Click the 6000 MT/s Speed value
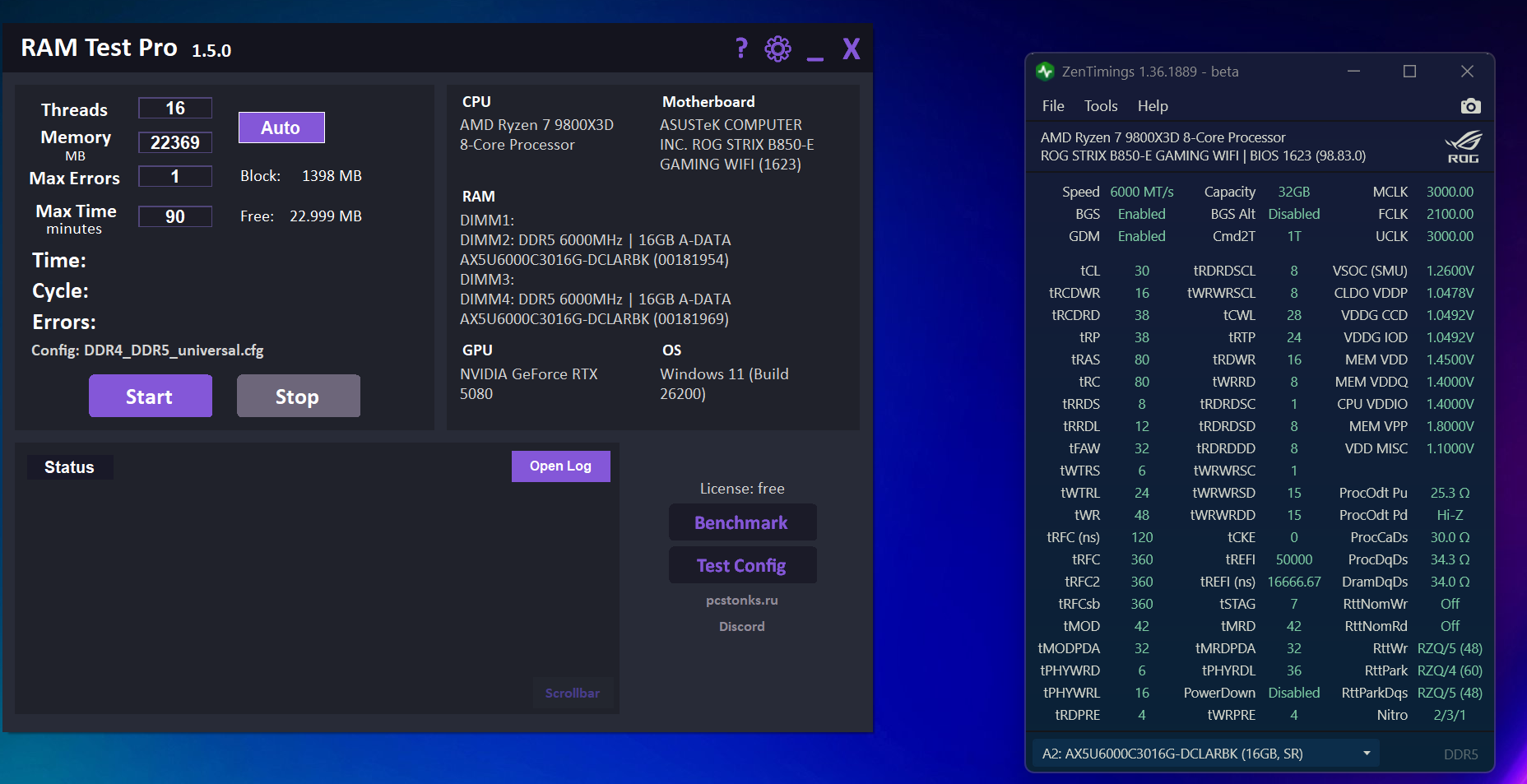The image size is (1527, 784). click(x=1142, y=192)
